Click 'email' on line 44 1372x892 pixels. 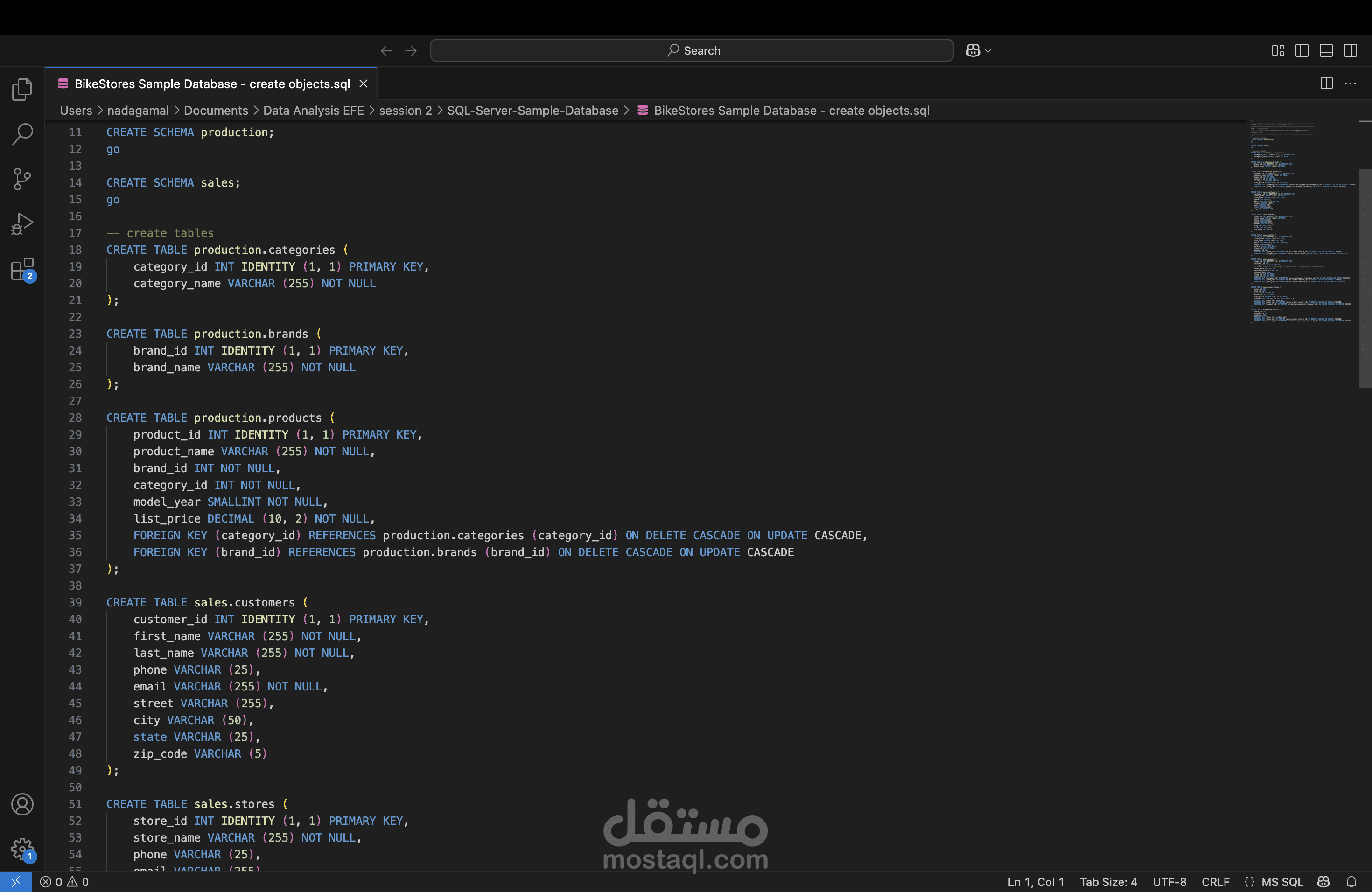[150, 686]
